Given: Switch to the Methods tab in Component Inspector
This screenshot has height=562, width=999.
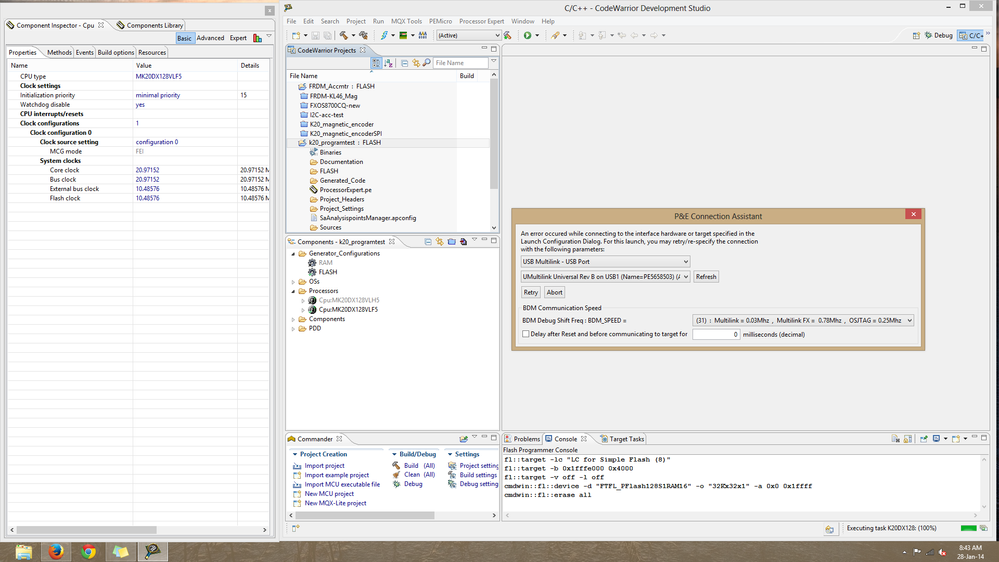Looking at the screenshot, I should pos(59,53).
